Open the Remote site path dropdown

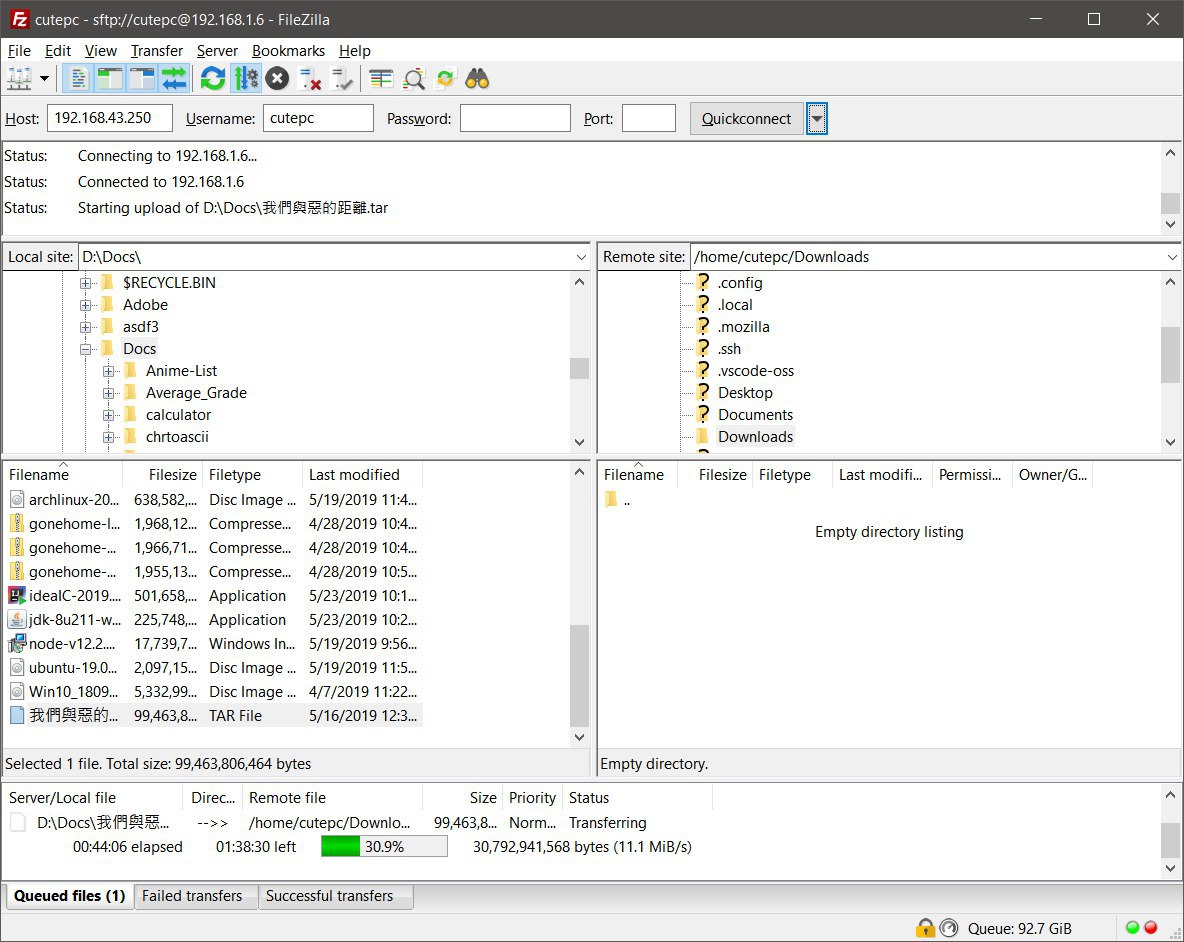tap(1172, 257)
